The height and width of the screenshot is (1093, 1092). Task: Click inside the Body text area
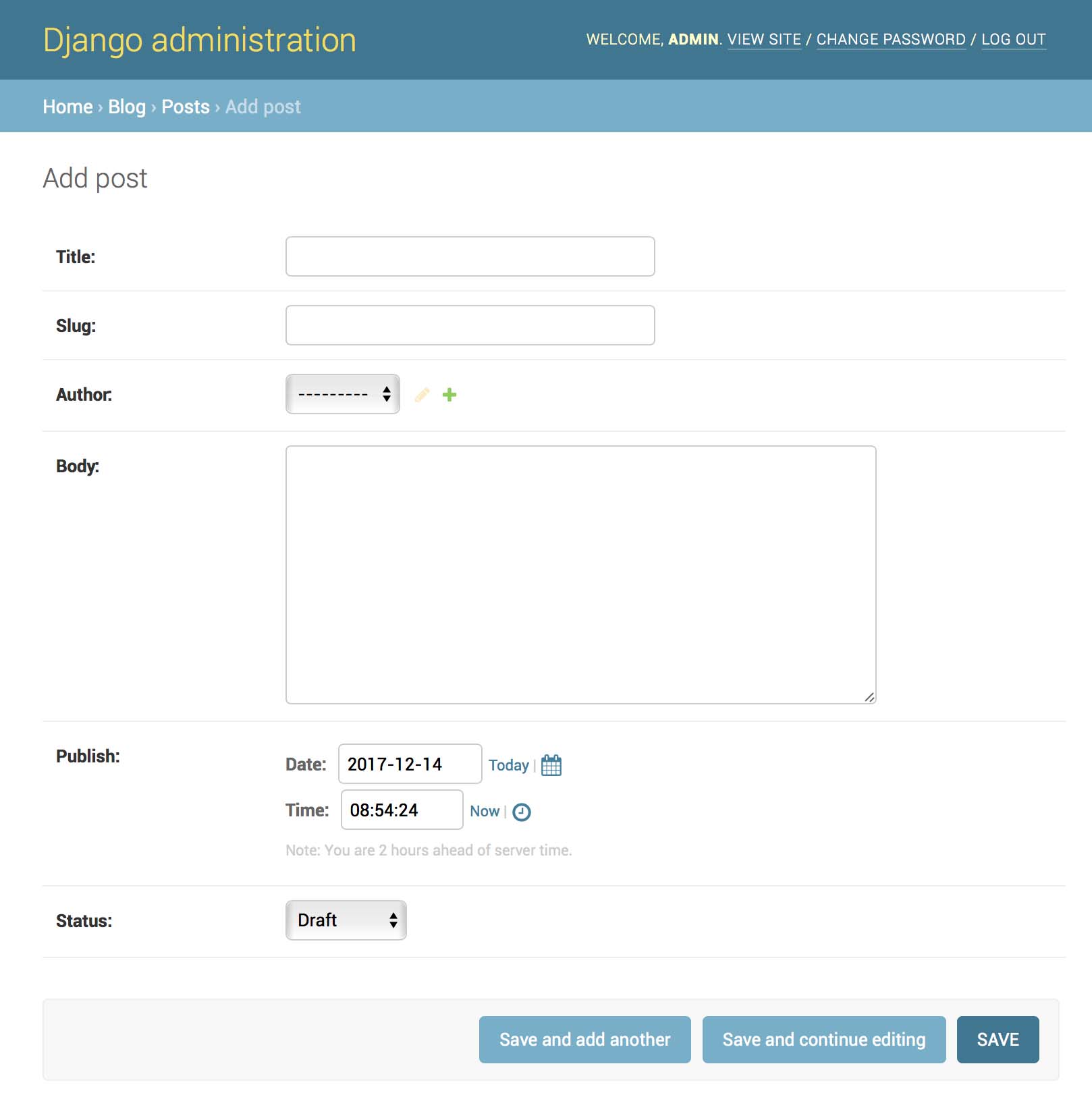pyautogui.click(x=580, y=574)
